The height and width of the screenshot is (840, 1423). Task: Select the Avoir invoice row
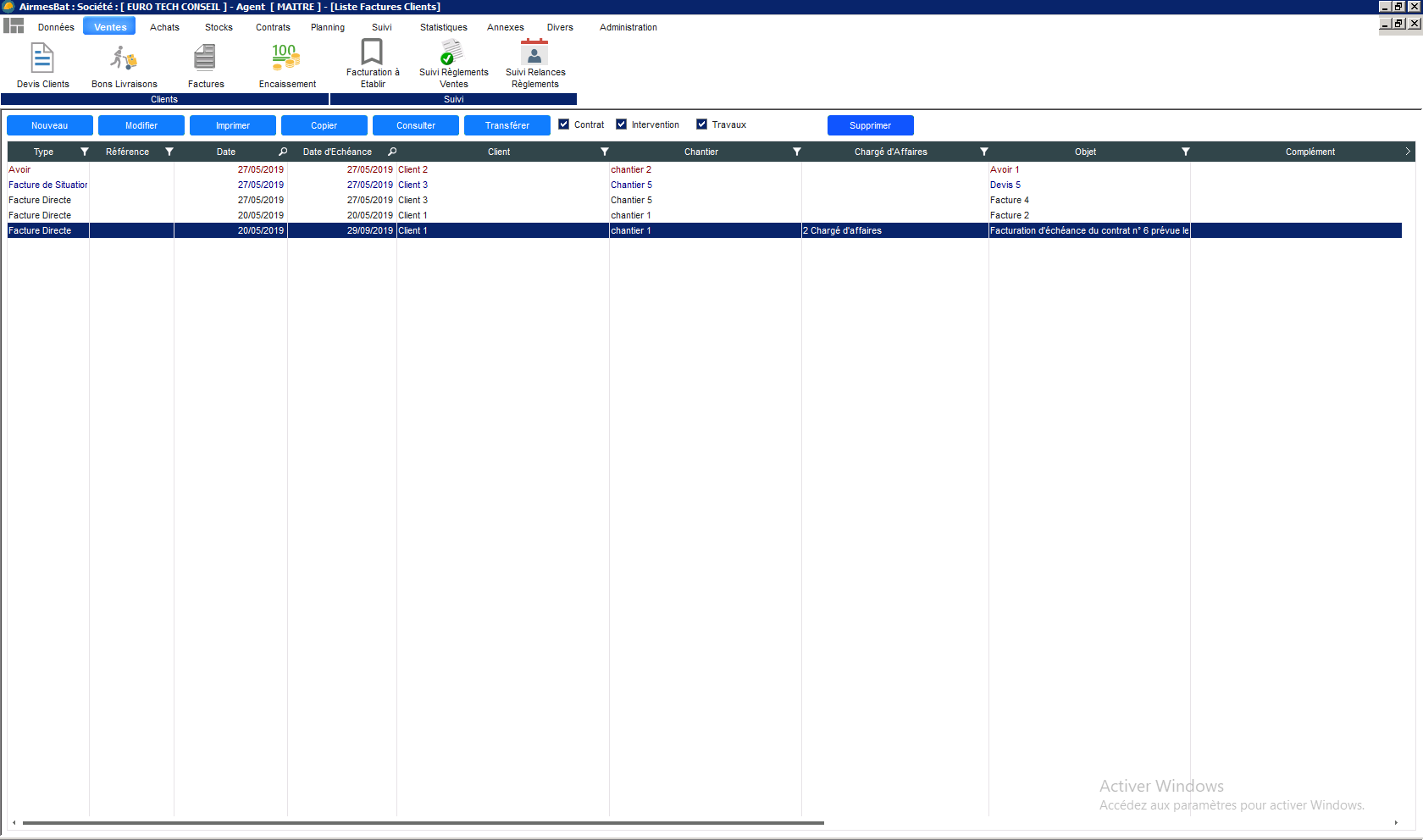point(254,169)
